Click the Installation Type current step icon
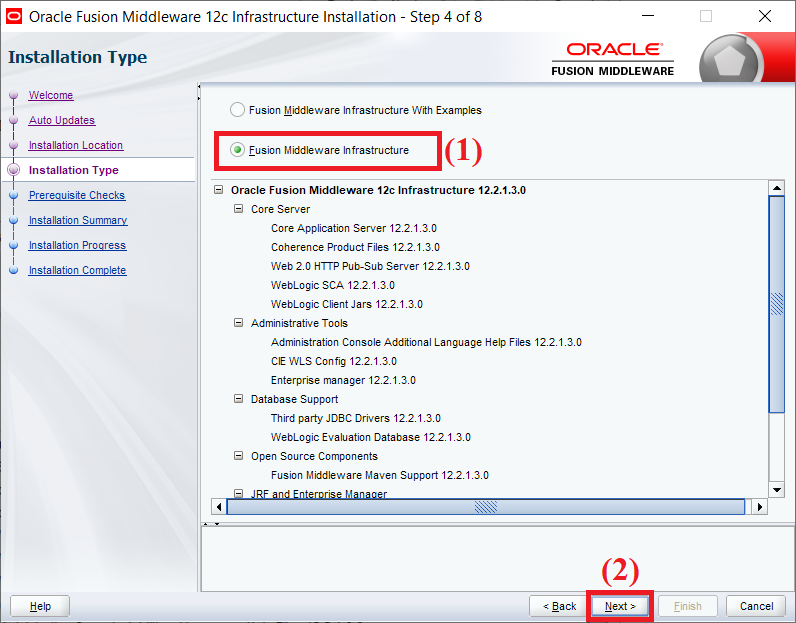 14,170
